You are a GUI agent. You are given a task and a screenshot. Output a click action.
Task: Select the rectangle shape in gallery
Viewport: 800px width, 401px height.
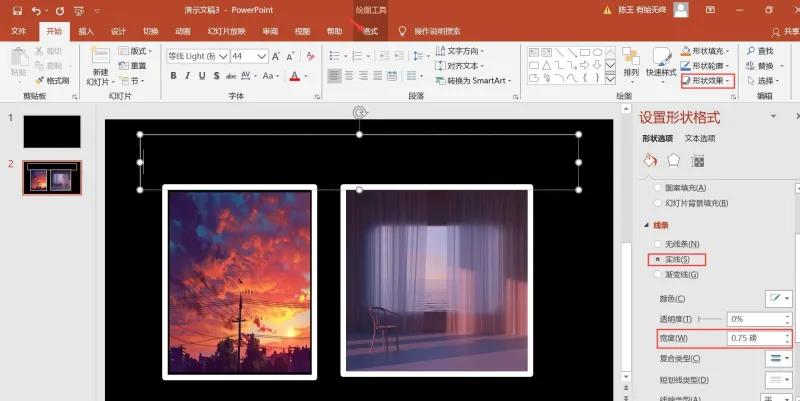tap(585, 52)
